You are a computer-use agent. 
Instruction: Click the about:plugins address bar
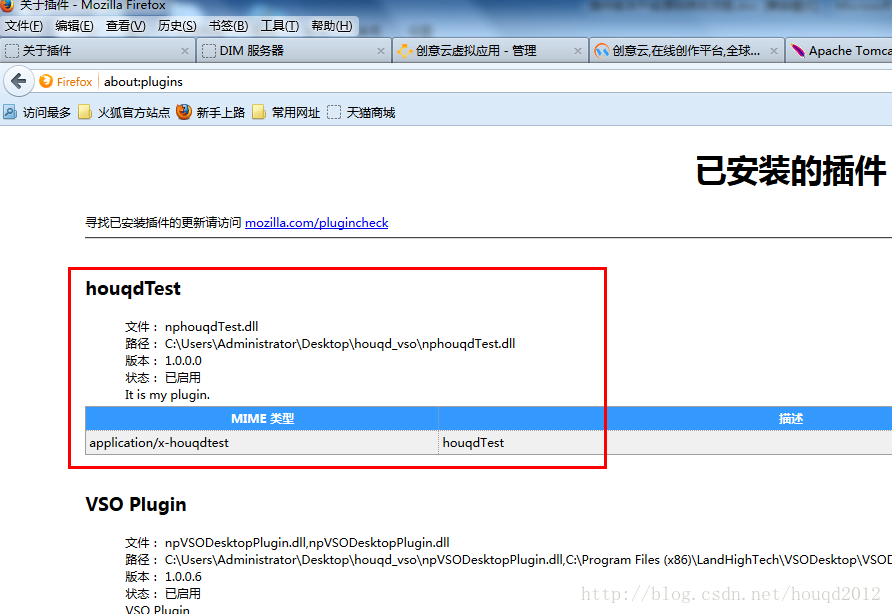[495, 81]
